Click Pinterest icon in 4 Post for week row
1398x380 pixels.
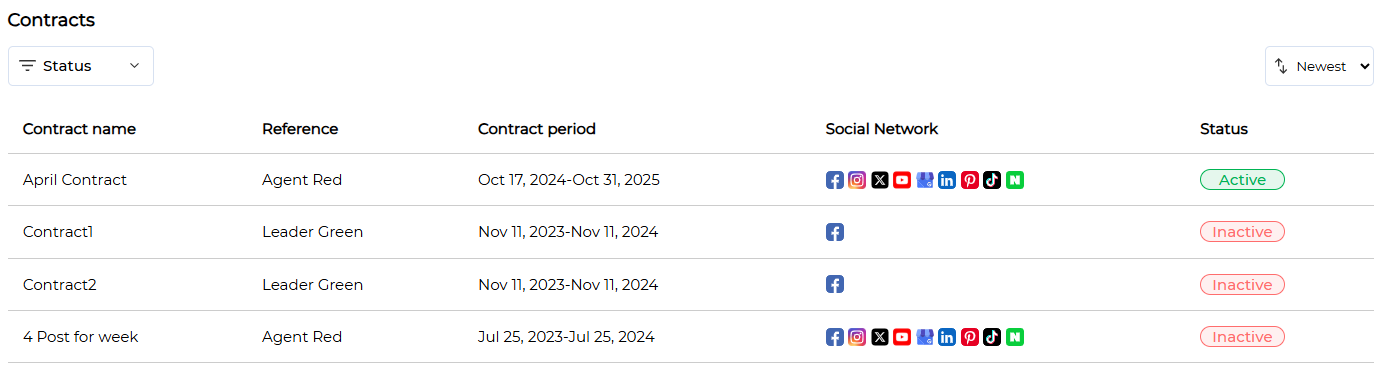pyautogui.click(x=970, y=337)
